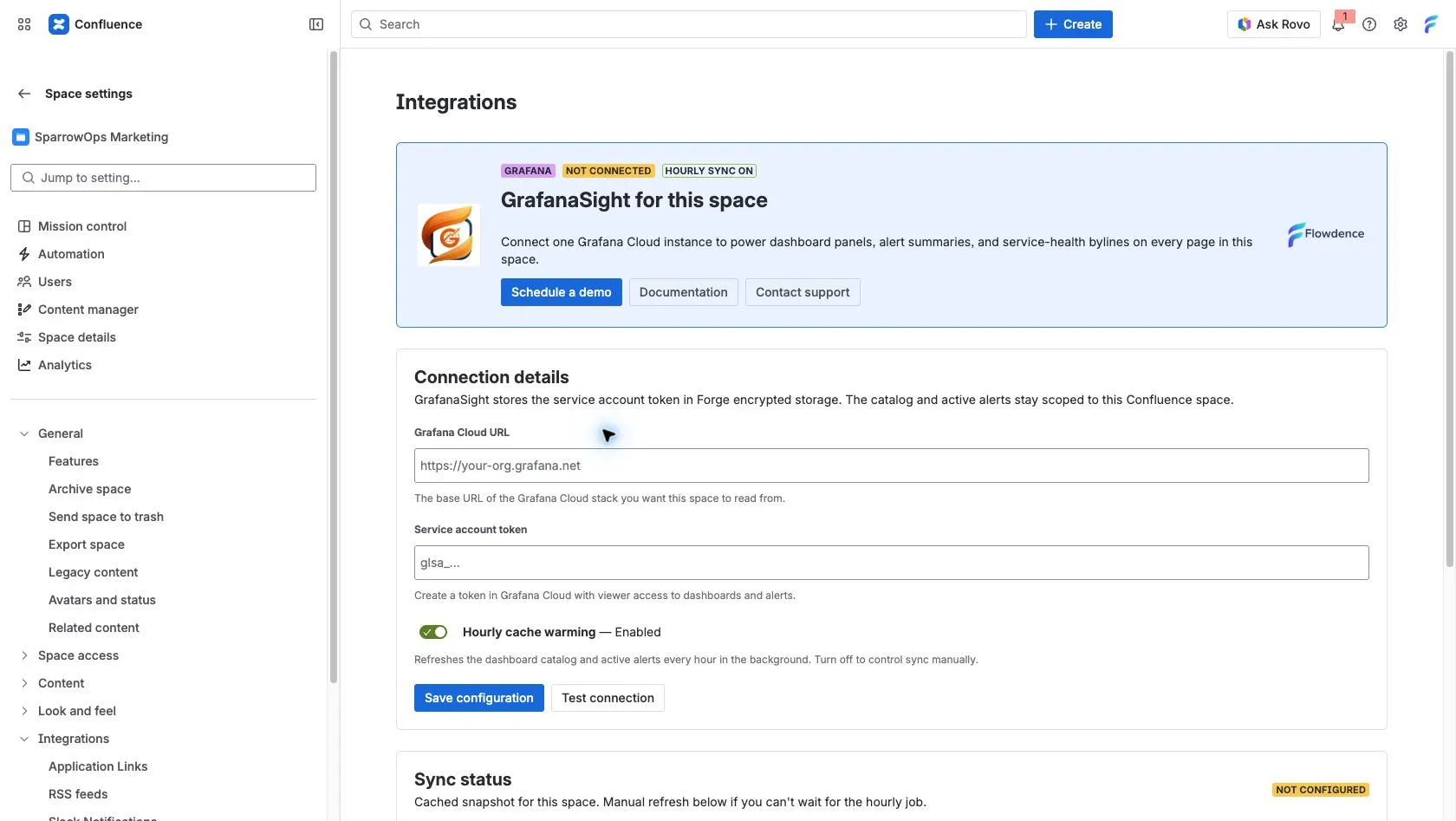
Task: Open Application Links settings
Action: click(98, 766)
